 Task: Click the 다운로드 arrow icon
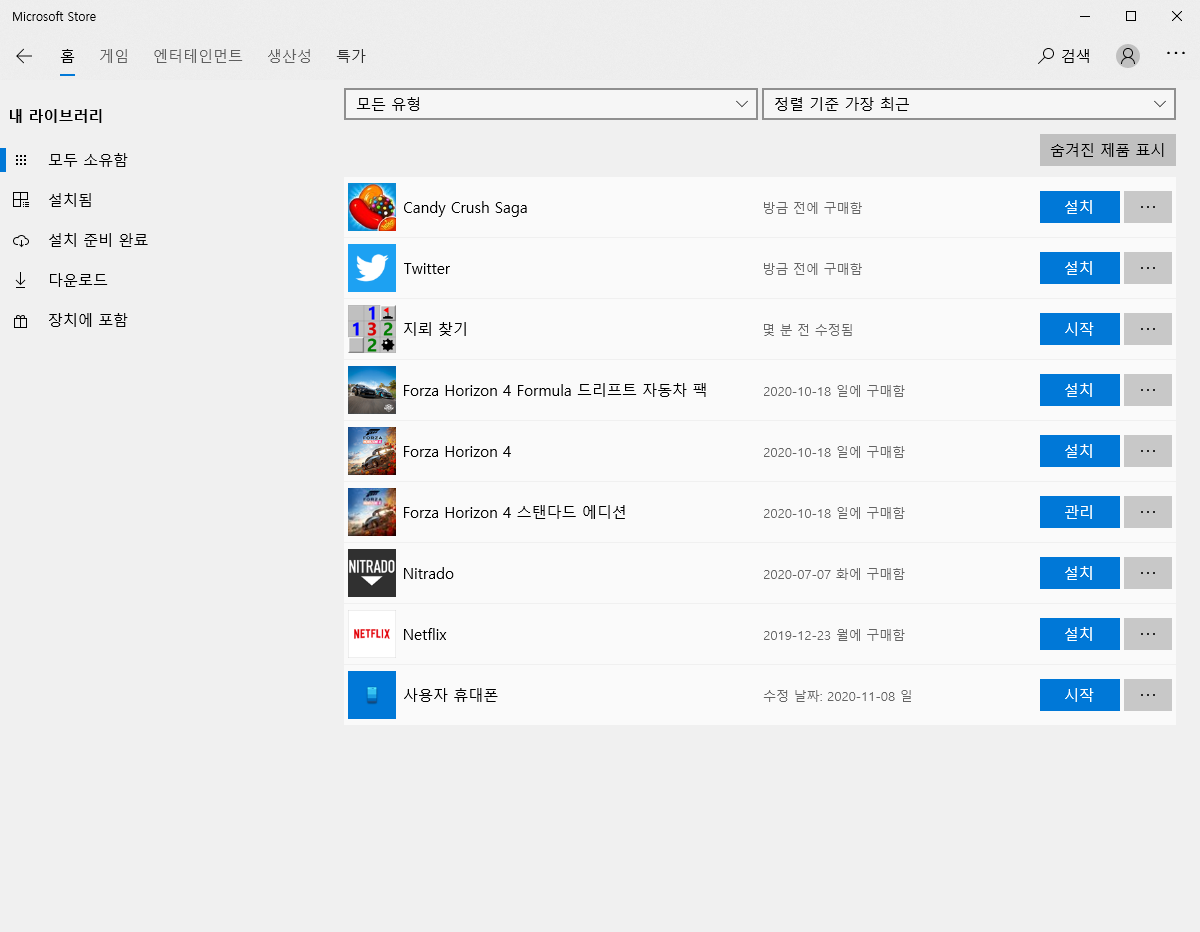[x=21, y=280]
